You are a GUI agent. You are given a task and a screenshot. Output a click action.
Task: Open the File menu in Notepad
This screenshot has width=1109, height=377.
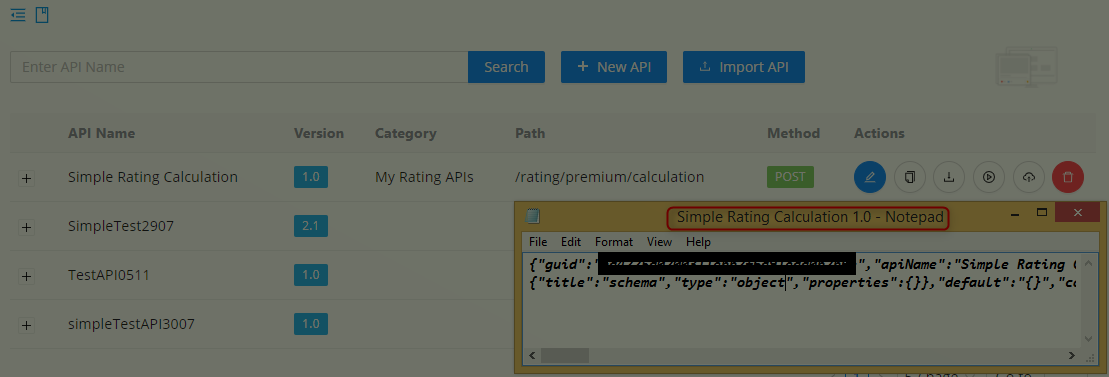tap(538, 242)
